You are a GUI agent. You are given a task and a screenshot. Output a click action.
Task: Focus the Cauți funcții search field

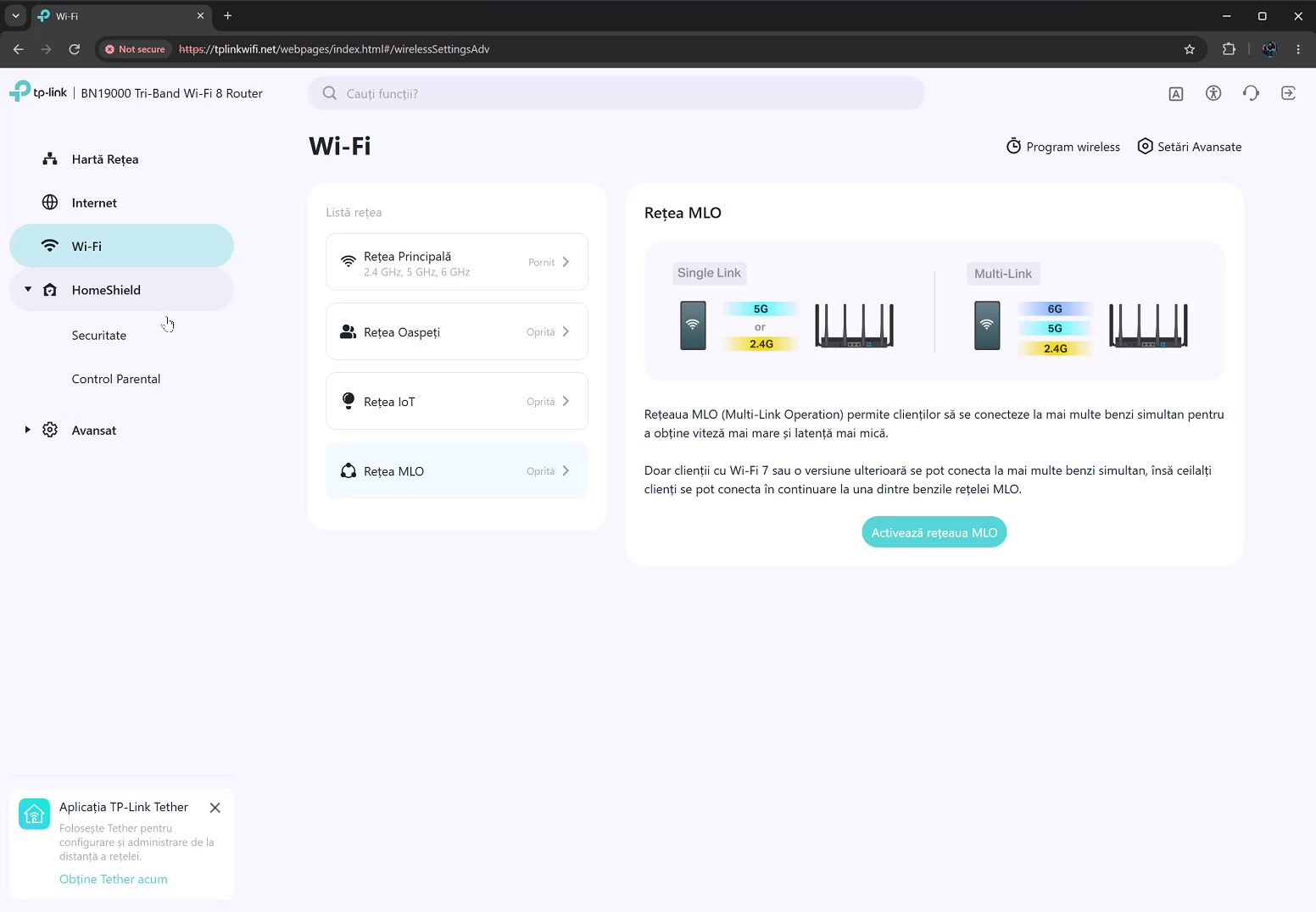click(x=616, y=93)
